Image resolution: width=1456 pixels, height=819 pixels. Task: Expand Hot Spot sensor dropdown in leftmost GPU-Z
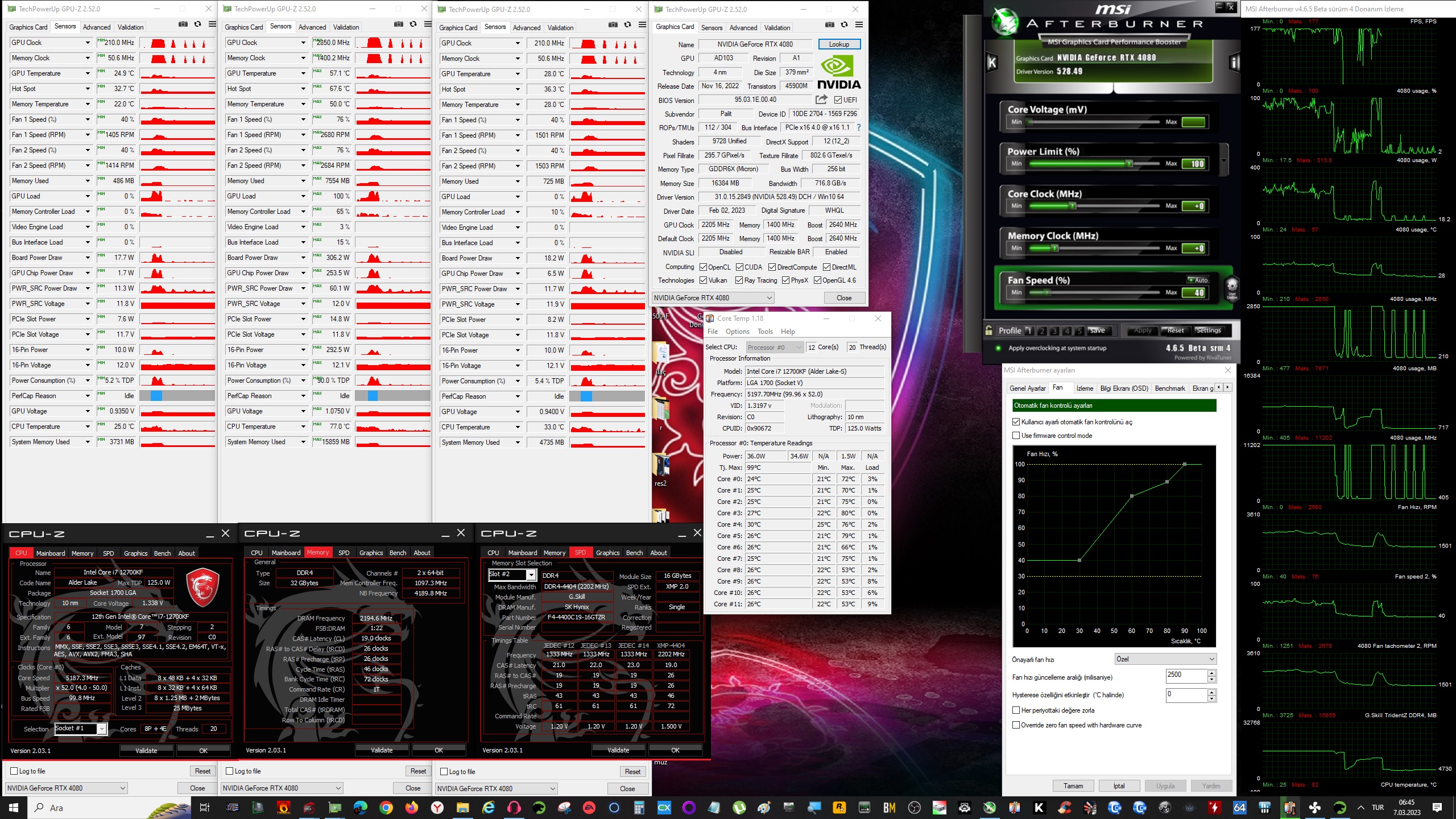coord(88,89)
